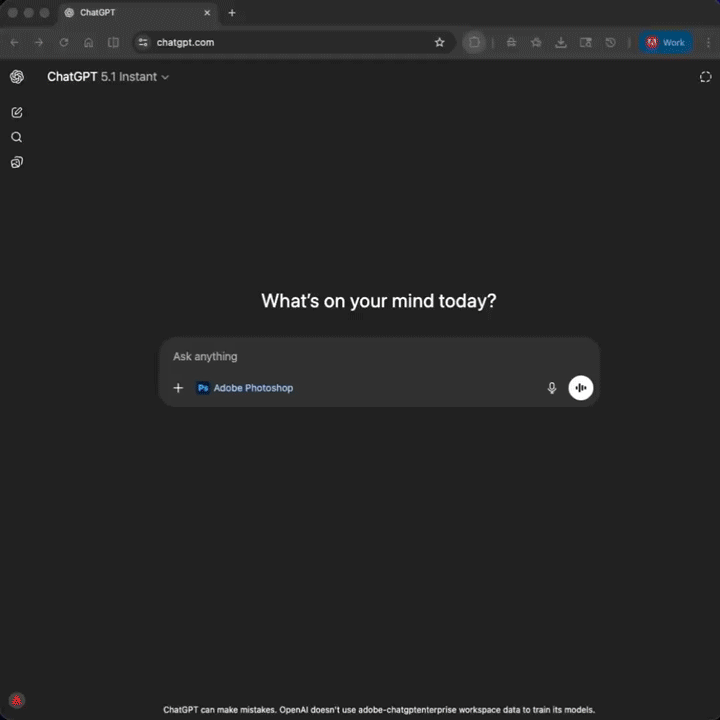Reload the page with the refresh icon
This screenshot has width=720, height=720.
coord(64,43)
